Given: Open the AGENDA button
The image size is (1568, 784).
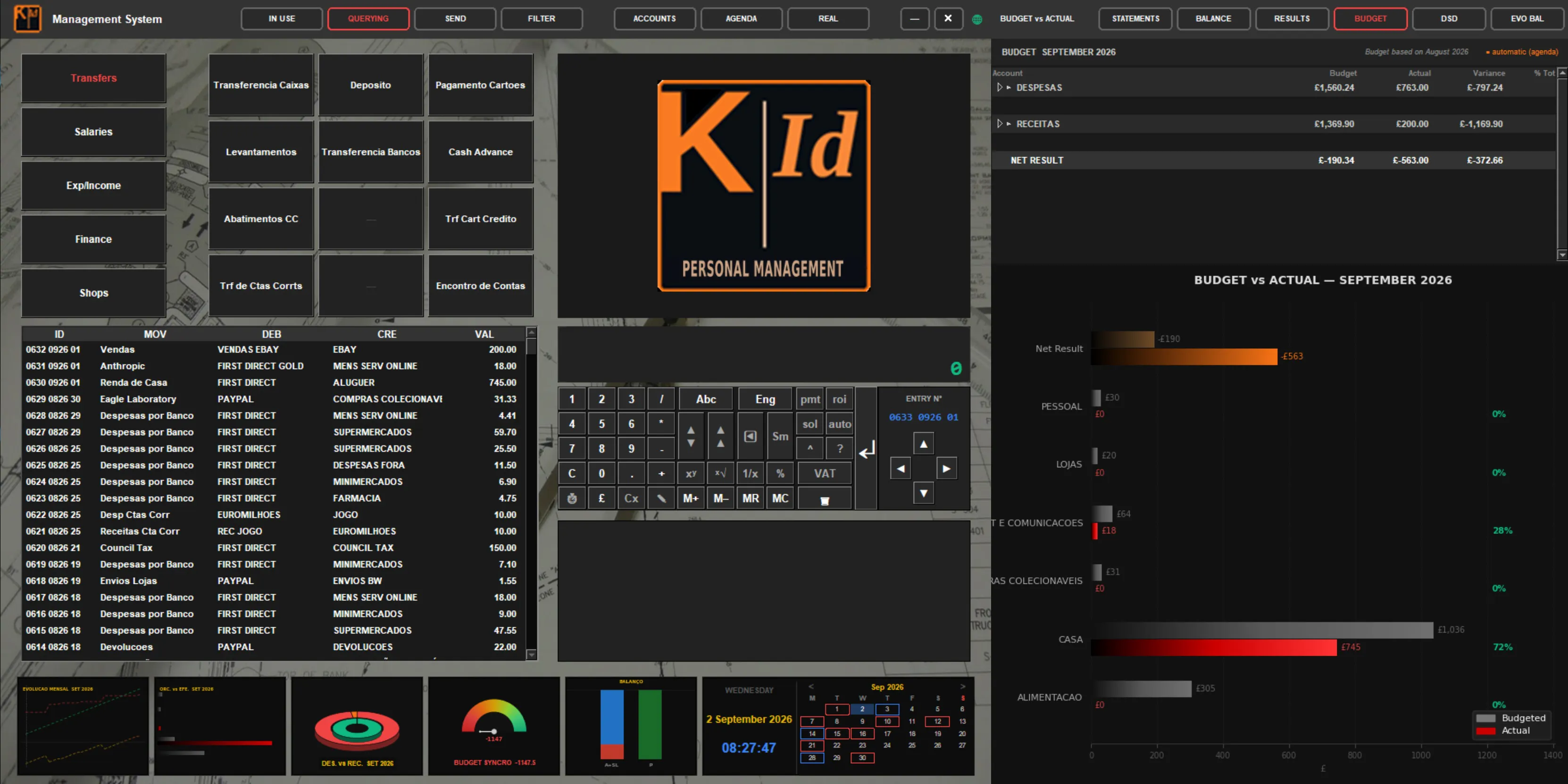Looking at the screenshot, I should [x=741, y=19].
